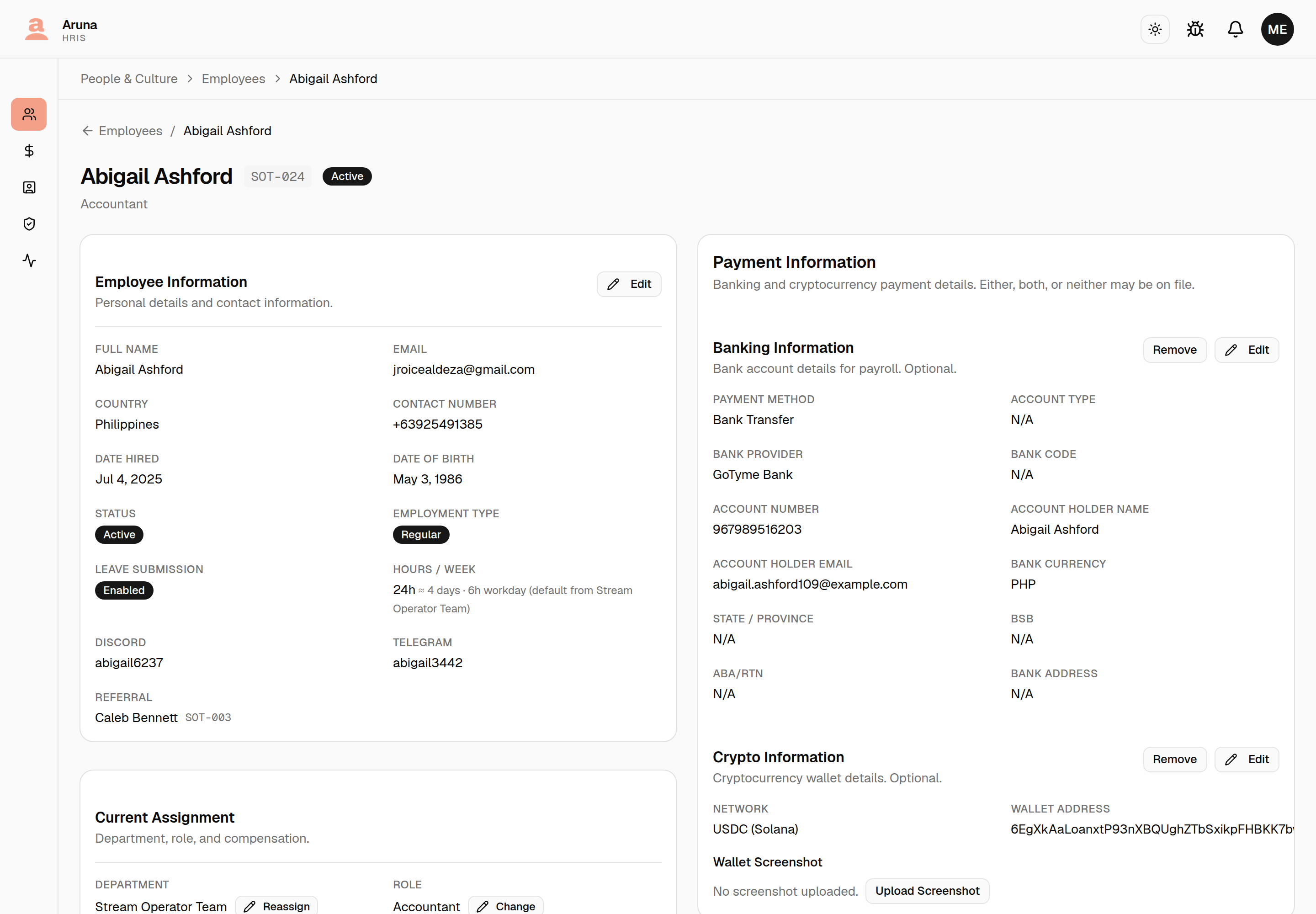Click the Aruna HRIS logo

coord(61,30)
